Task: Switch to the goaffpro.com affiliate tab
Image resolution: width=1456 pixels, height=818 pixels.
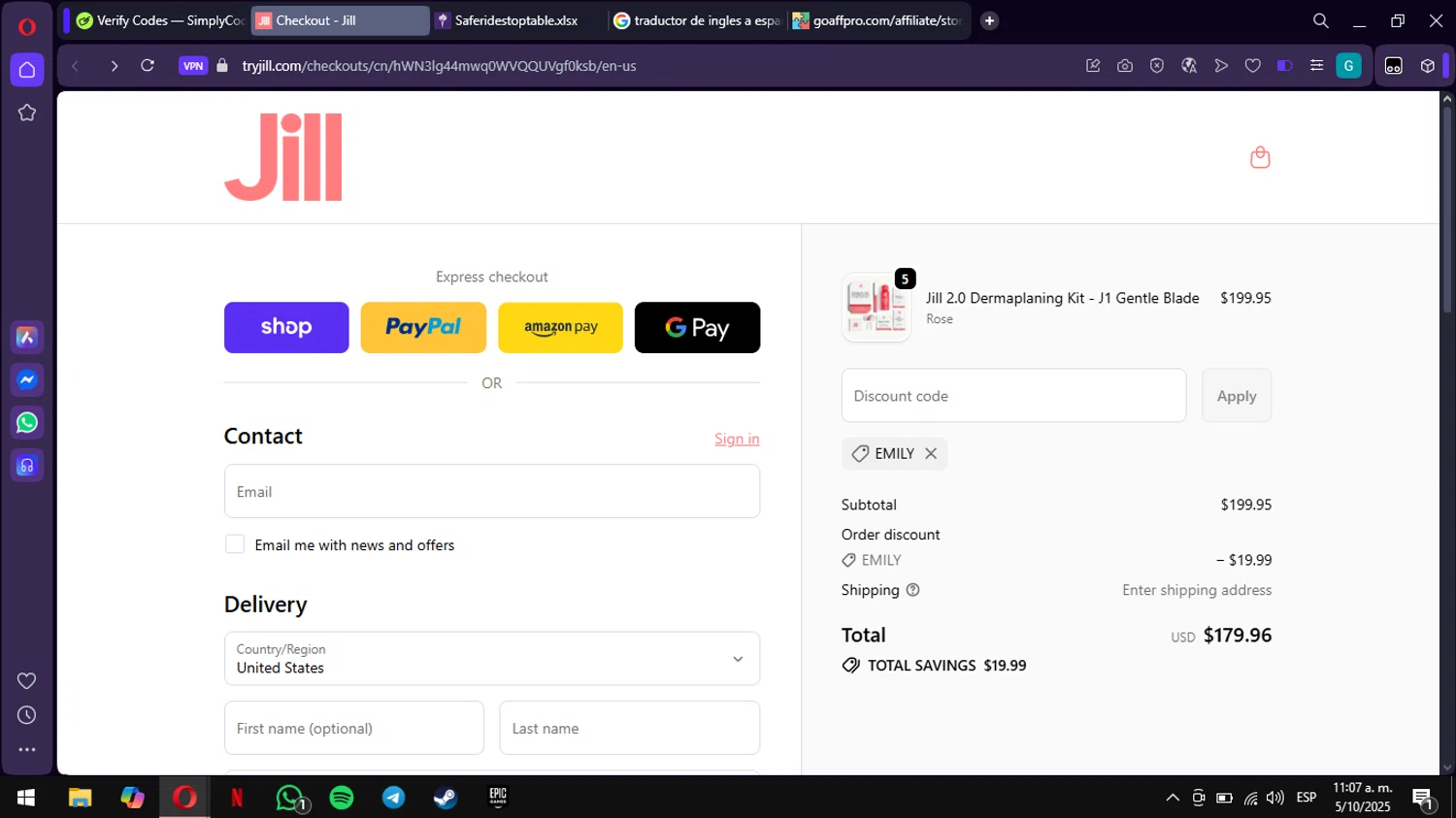Action: click(x=877, y=20)
